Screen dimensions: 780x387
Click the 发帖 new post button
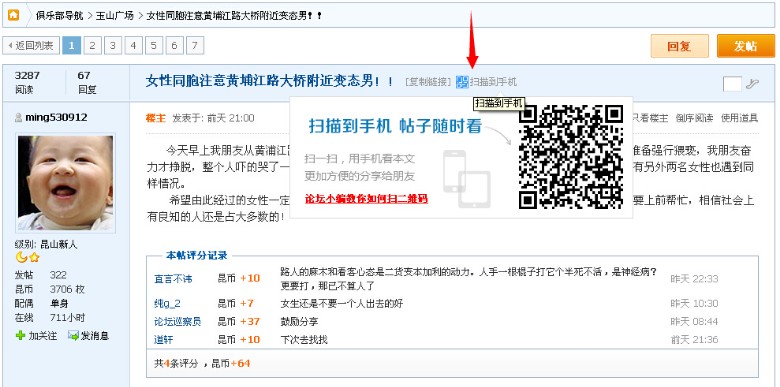(x=746, y=46)
